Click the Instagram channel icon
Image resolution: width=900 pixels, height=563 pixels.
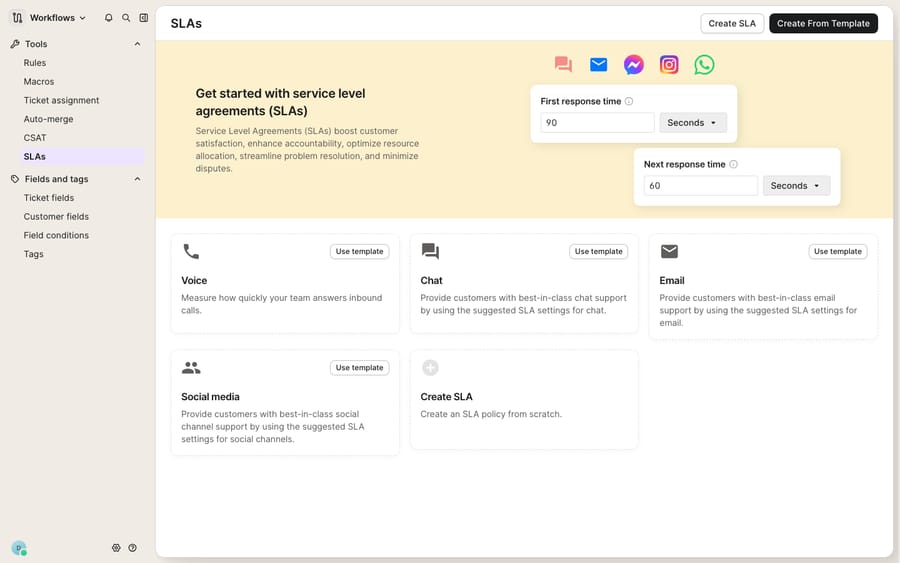[669, 64]
